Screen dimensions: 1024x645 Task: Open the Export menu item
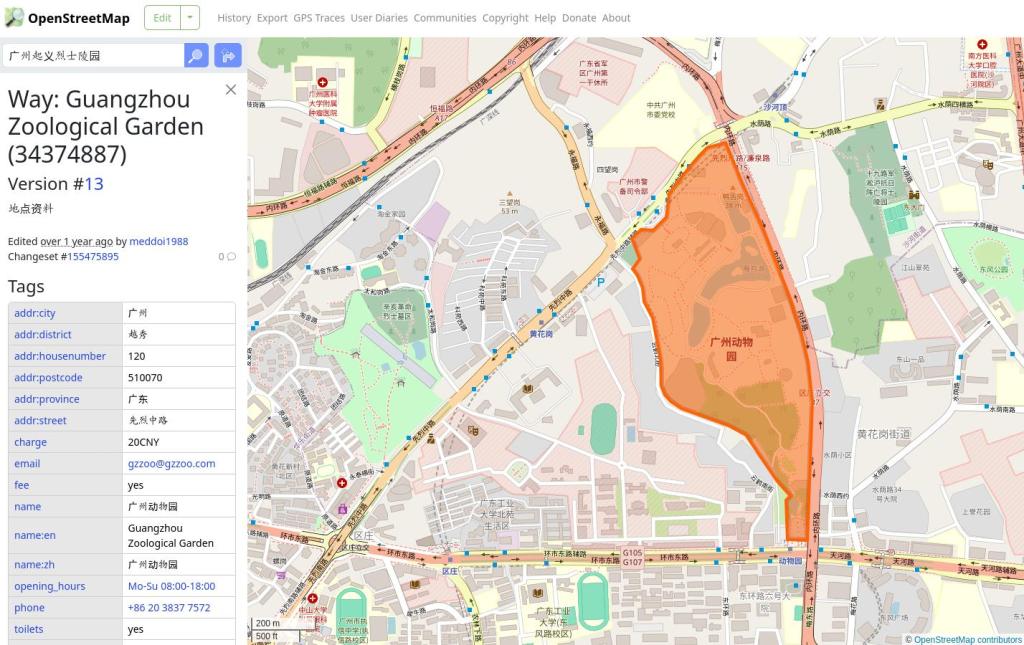(x=272, y=18)
